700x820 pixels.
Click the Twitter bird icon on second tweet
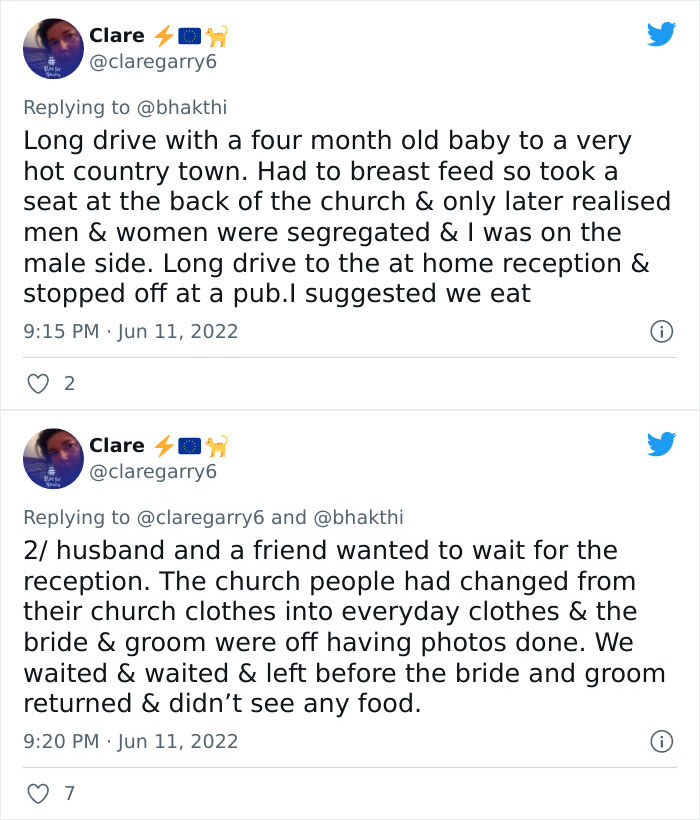661,444
